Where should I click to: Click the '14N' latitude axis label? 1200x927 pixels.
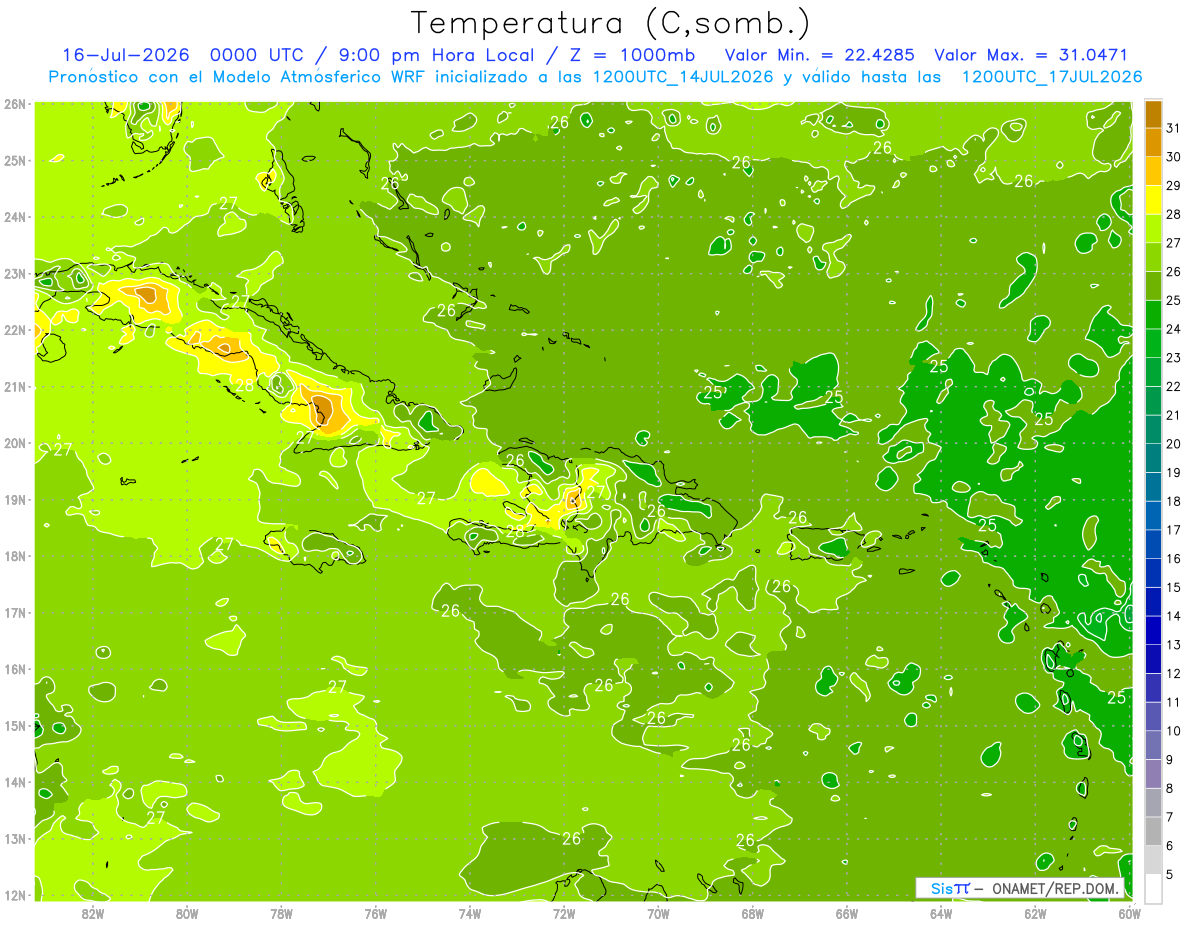[x=15, y=782]
